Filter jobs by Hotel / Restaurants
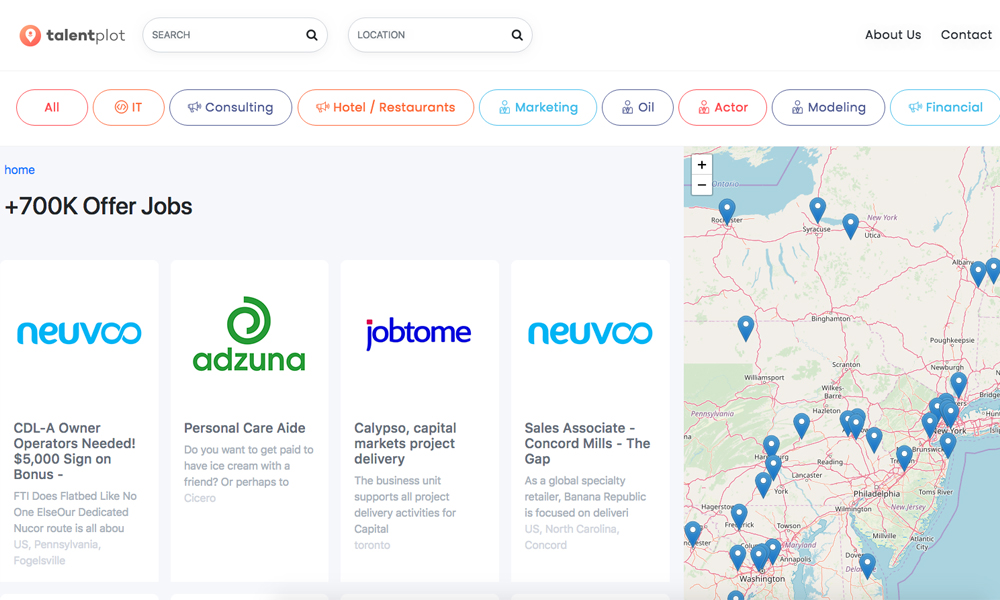Viewport: 1000px width, 600px height. click(385, 108)
